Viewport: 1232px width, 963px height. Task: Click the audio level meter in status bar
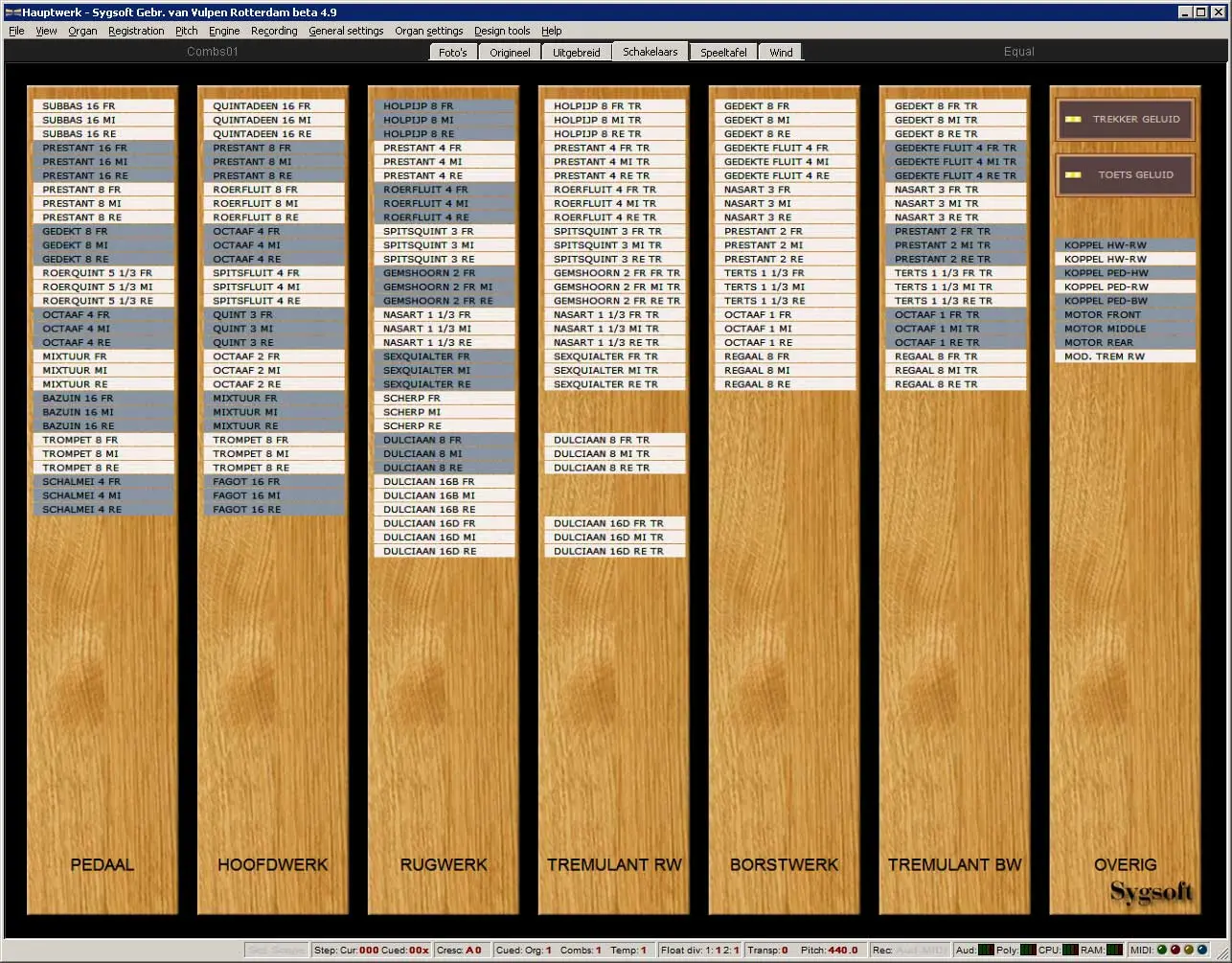[x=986, y=950]
